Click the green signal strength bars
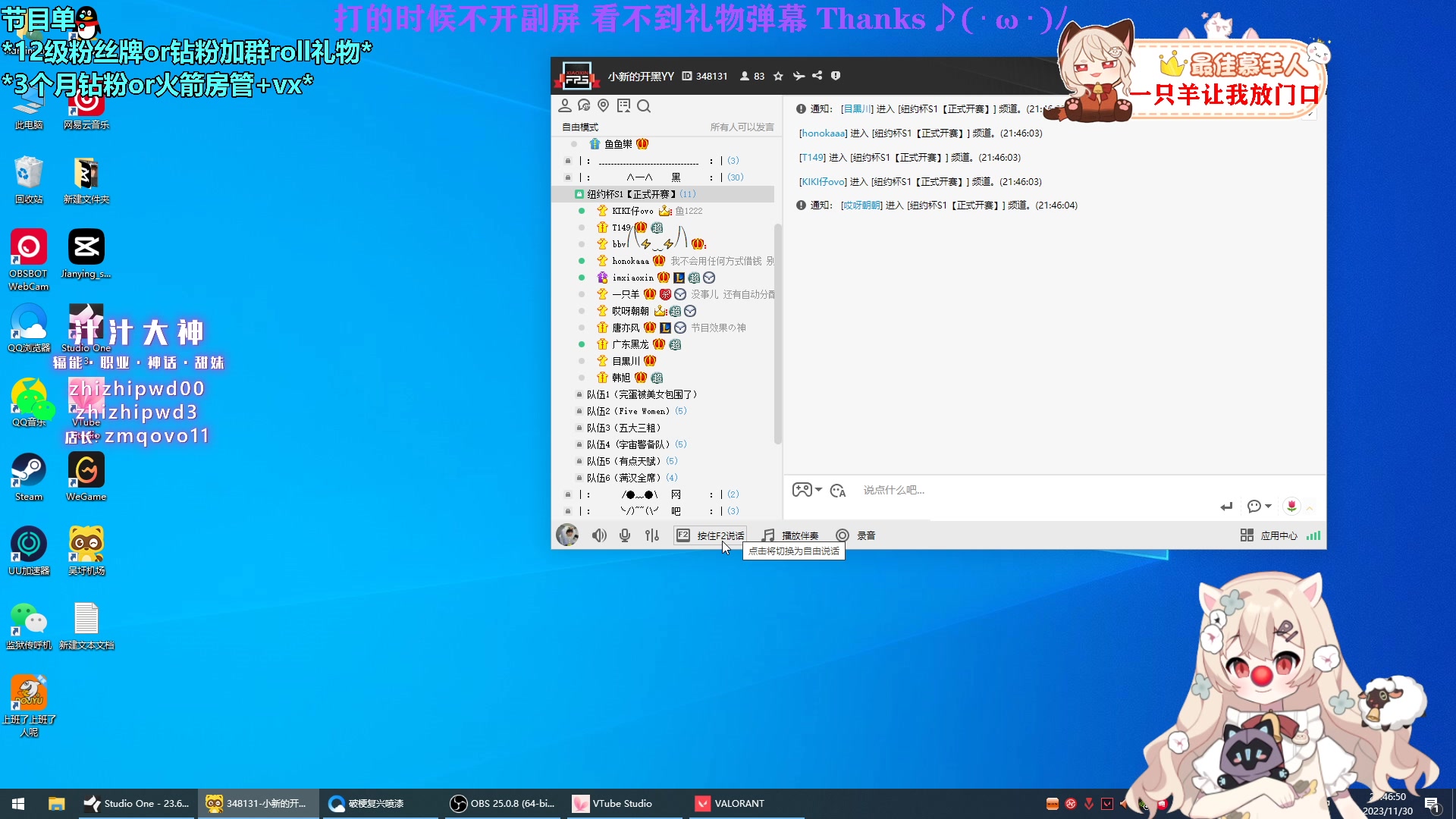This screenshot has height=819, width=1456. [1313, 535]
